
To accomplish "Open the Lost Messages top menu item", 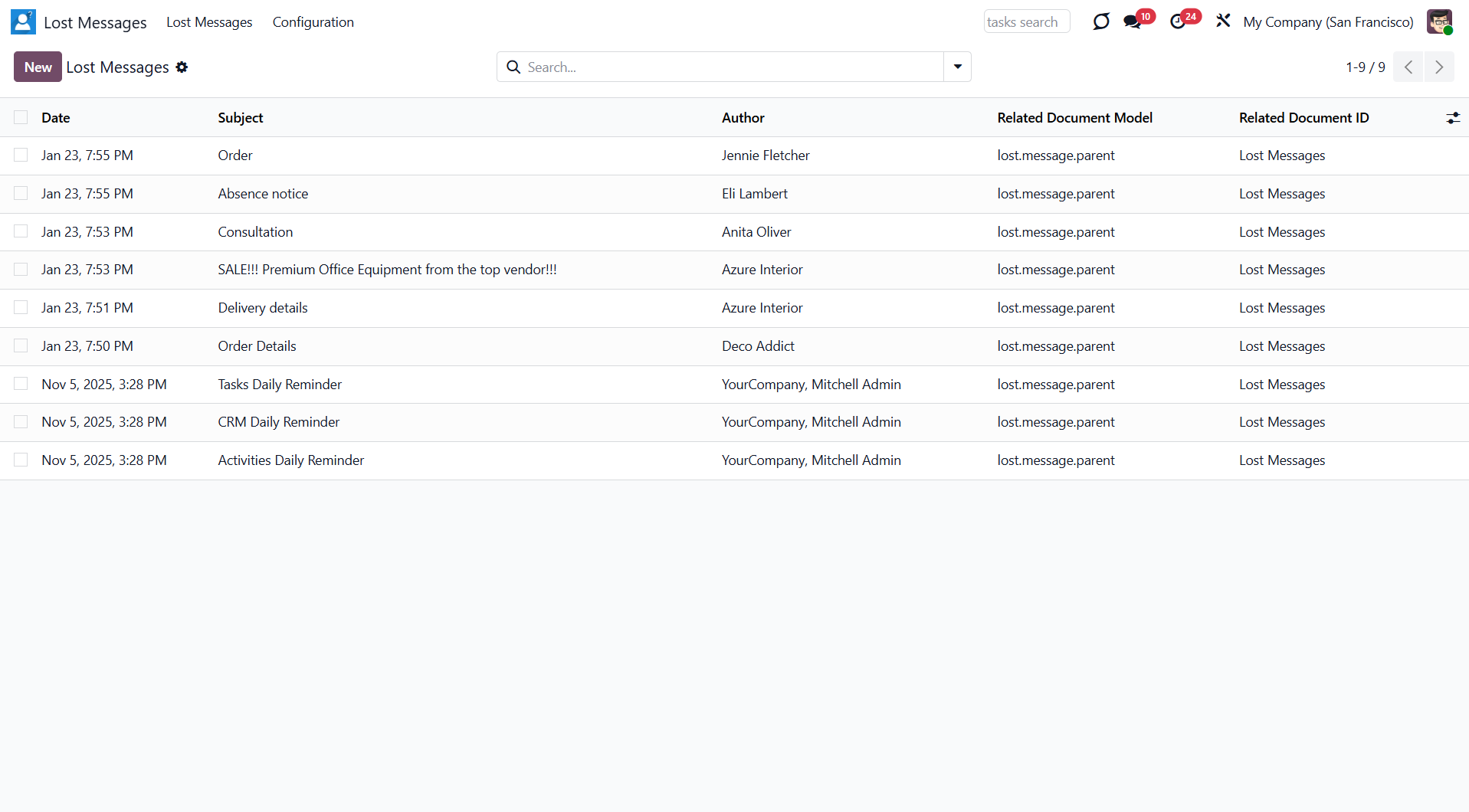I will [x=209, y=22].
